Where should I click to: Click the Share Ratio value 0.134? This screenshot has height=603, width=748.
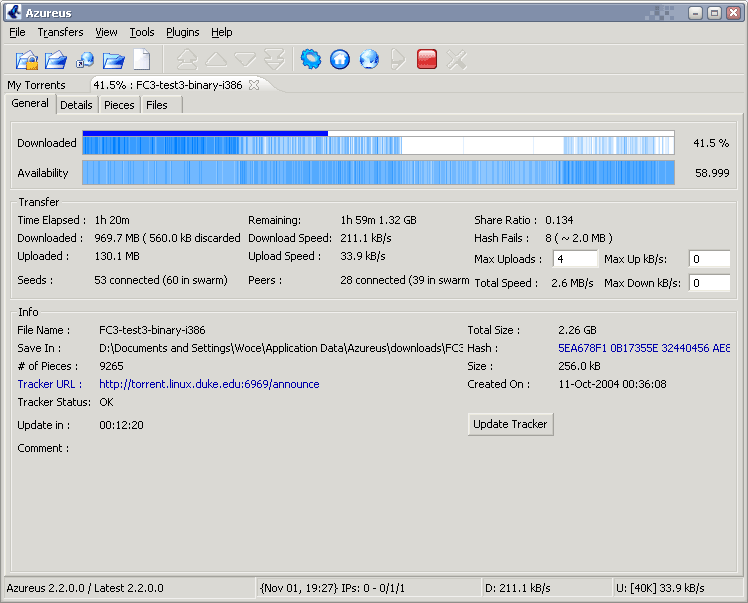tap(559, 220)
